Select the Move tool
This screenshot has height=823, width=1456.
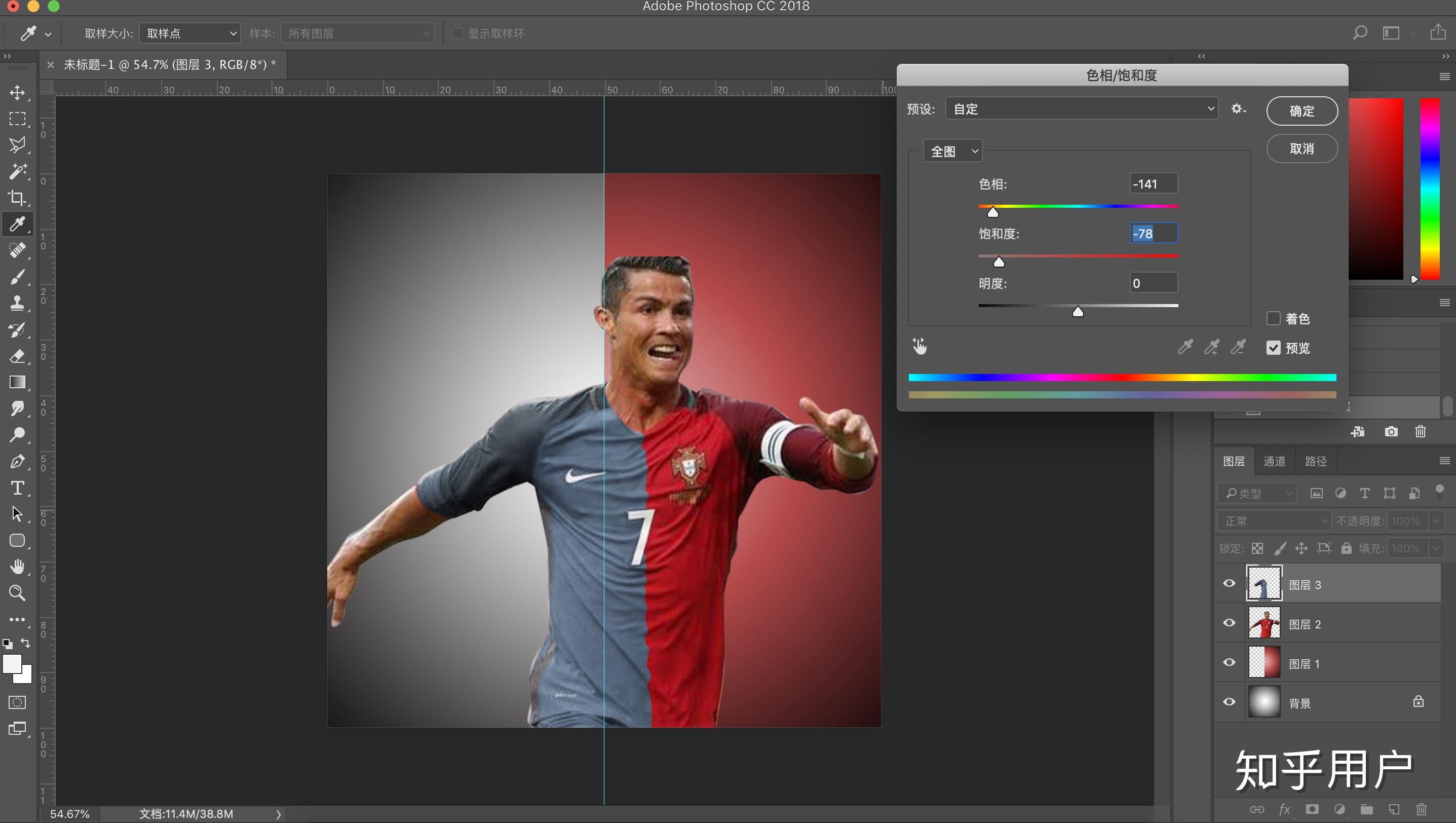click(18, 93)
